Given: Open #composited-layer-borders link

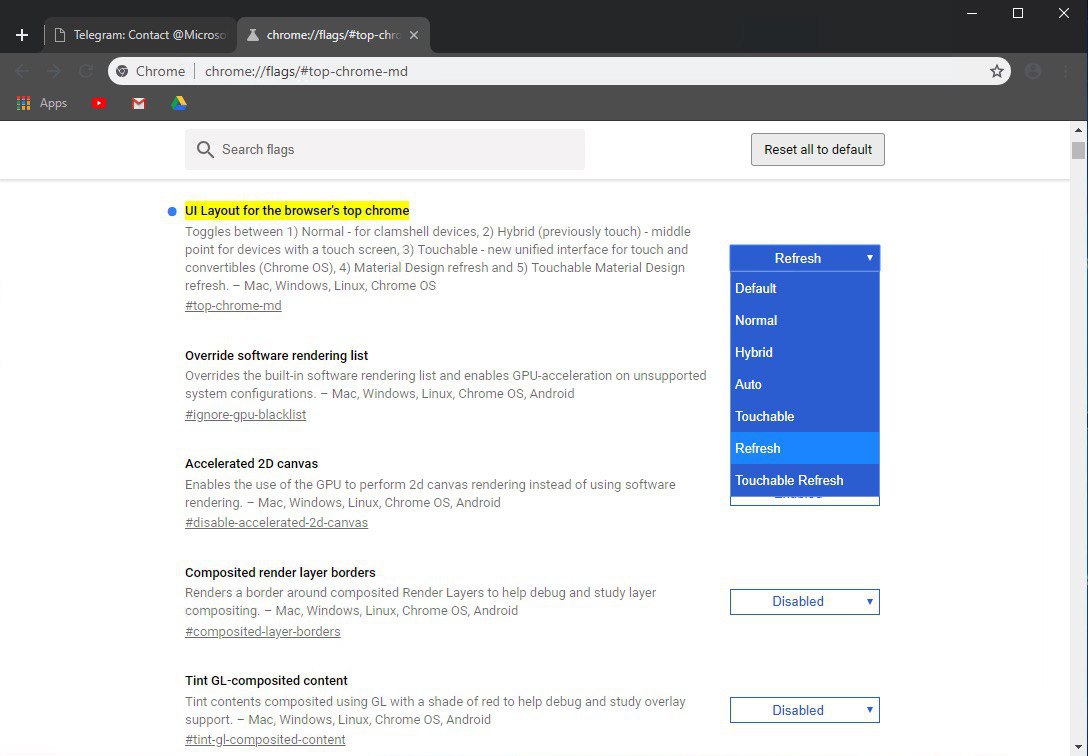Looking at the screenshot, I should (262, 632).
